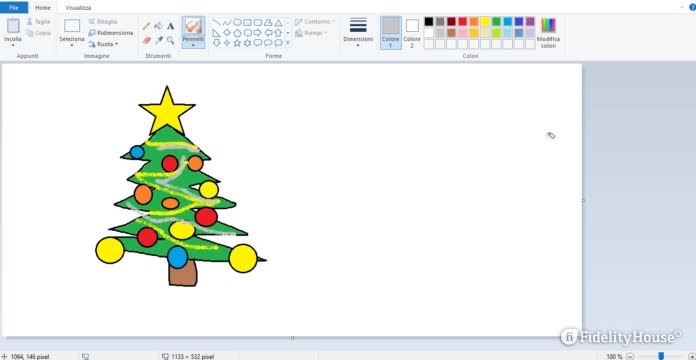
Task: Open the Dimensioni line thickness dropdown
Action: 358,32
